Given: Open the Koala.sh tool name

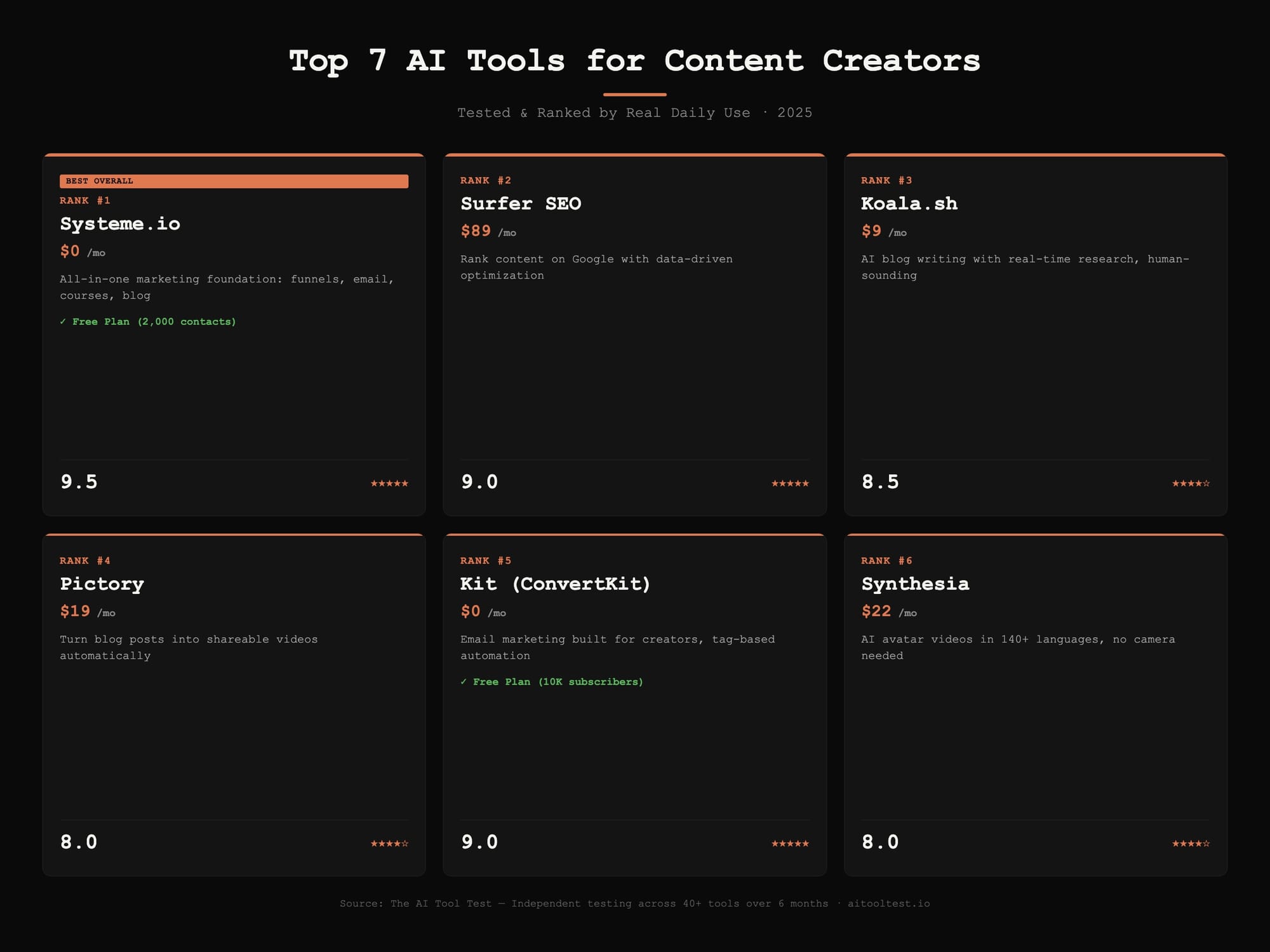Looking at the screenshot, I should tap(909, 204).
